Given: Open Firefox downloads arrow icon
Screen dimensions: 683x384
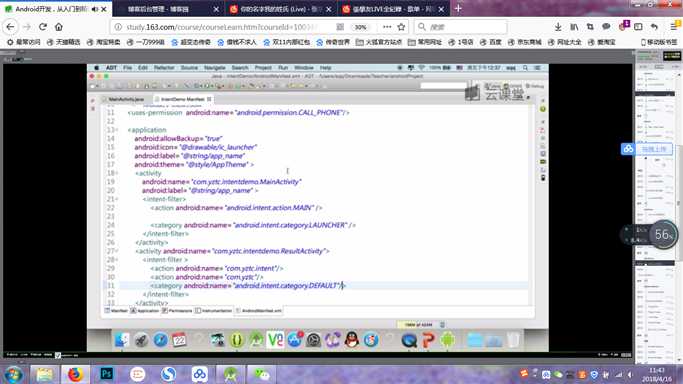Looking at the screenshot, I should click(x=558, y=27).
